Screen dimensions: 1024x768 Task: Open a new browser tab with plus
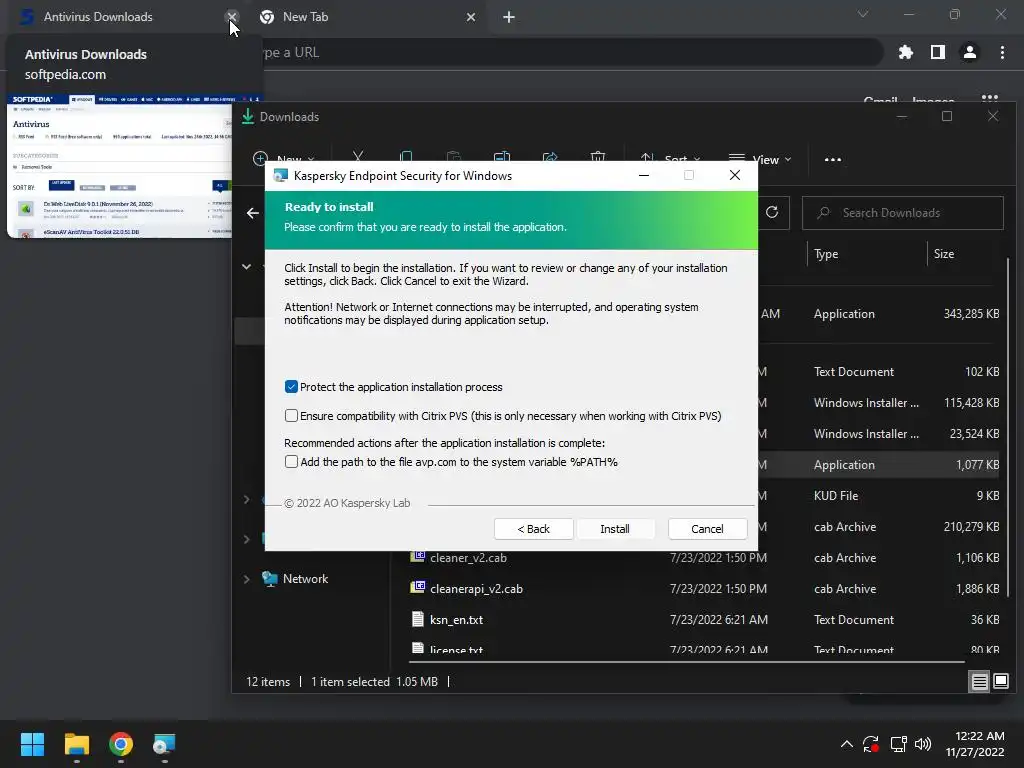tap(509, 17)
